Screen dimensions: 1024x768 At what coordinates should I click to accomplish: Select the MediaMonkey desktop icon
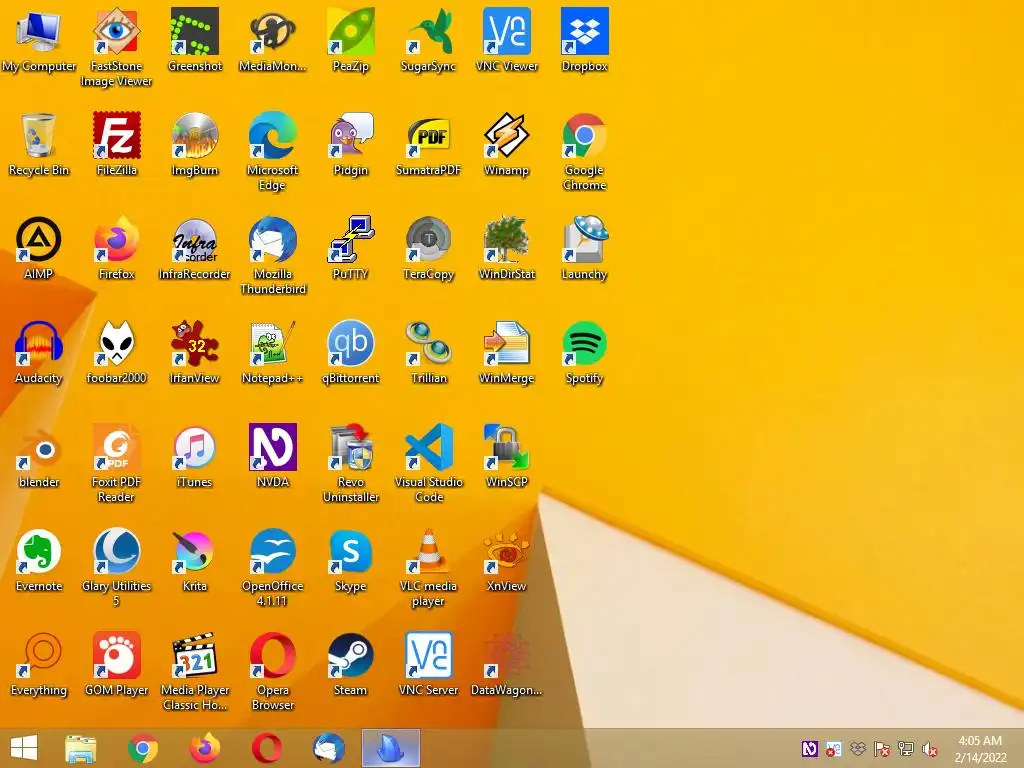[272, 31]
